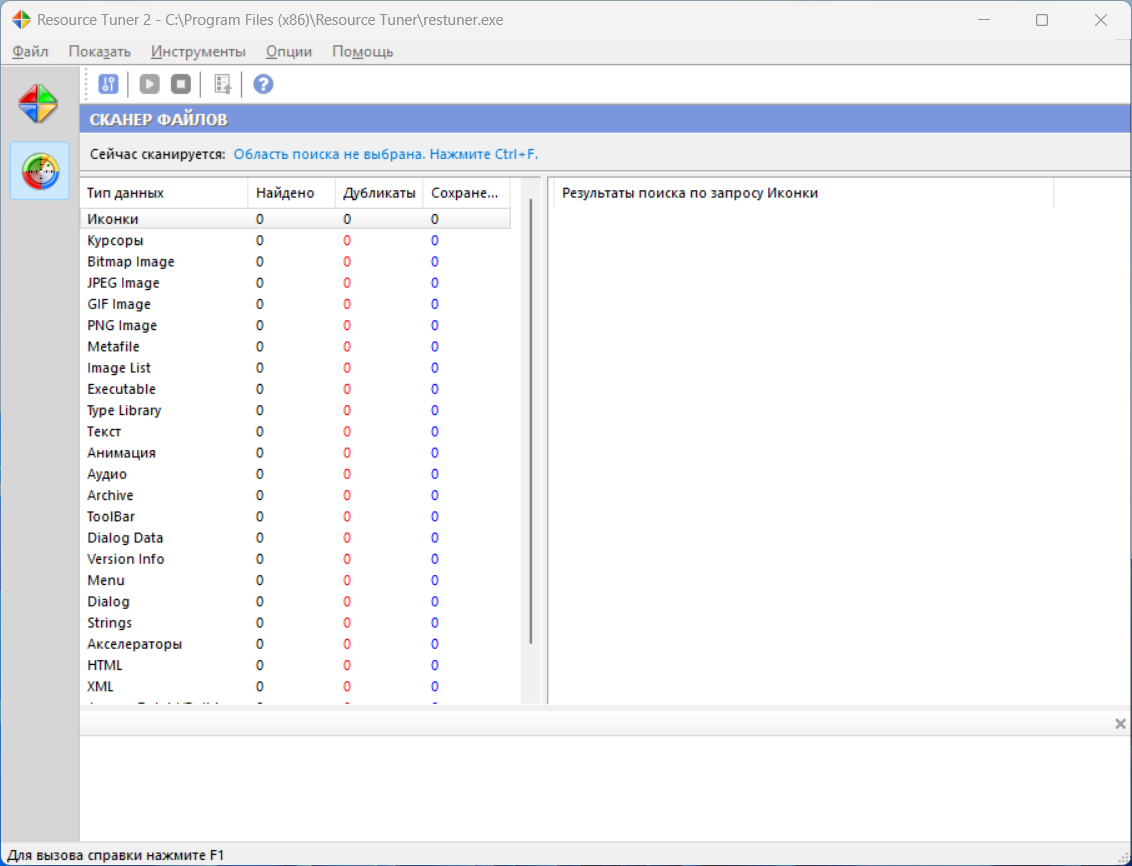The width and height of the screenshot is (1132, 866).
Task: Click the found count for Metafile
Action: pos(260,346)
